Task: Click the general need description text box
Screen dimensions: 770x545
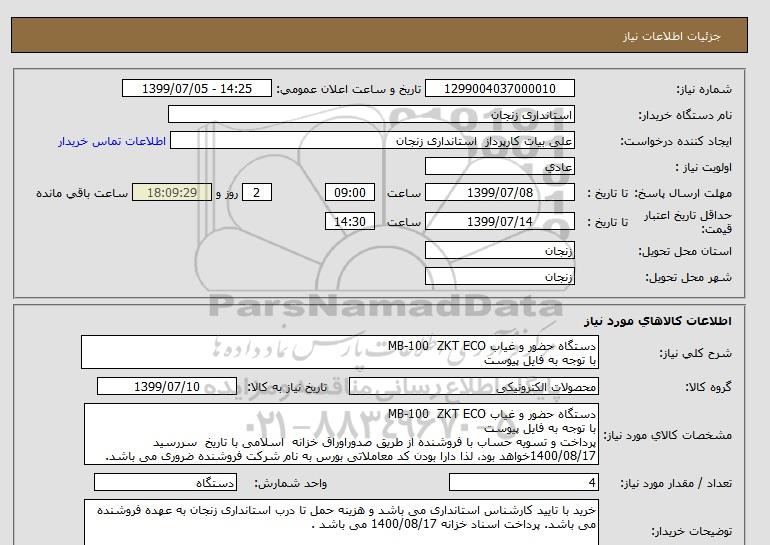Action: 340,352
